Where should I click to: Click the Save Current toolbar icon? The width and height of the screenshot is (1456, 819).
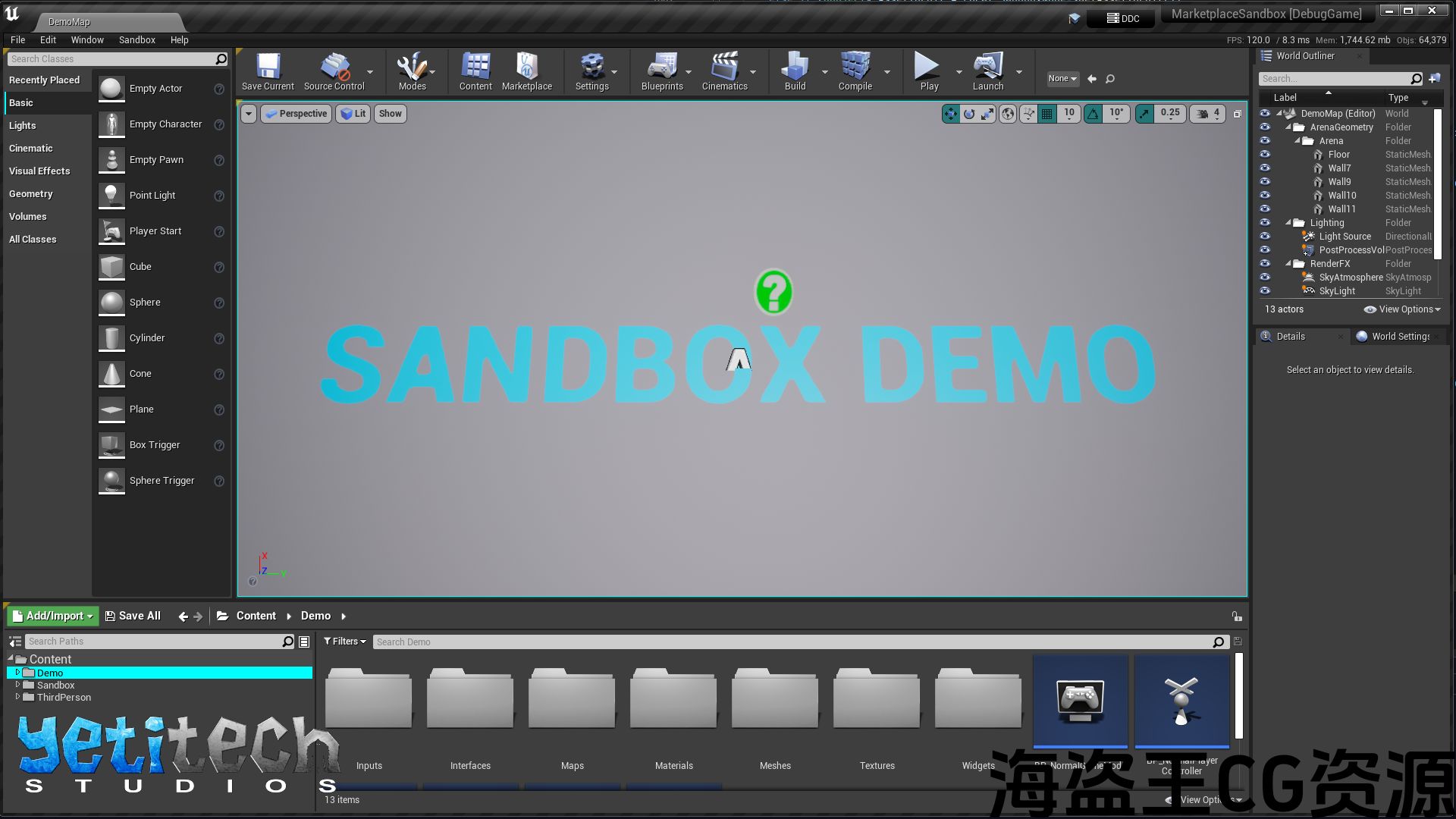(x=268, y=67)
